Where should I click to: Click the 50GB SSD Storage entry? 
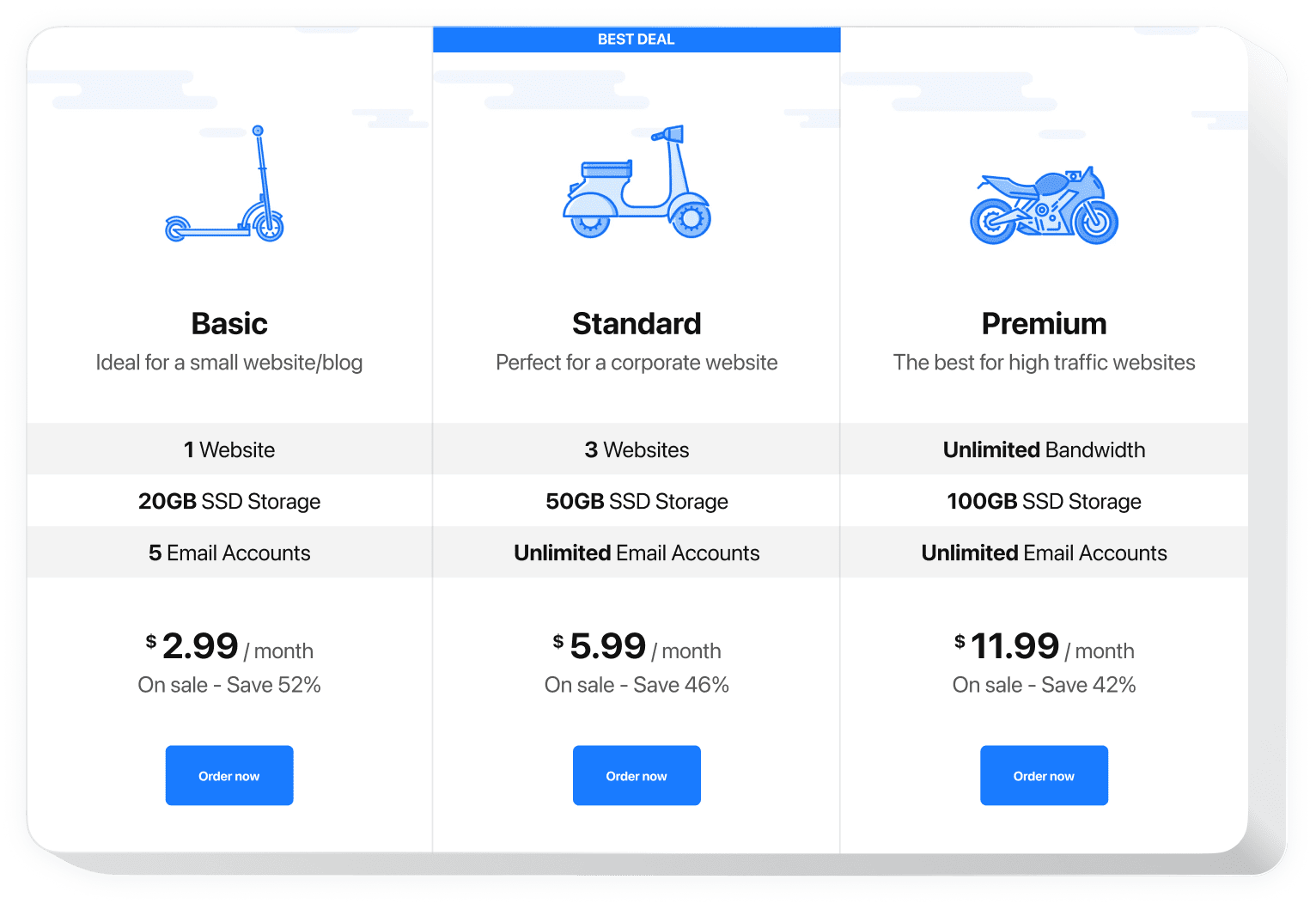tap(636, 501)
